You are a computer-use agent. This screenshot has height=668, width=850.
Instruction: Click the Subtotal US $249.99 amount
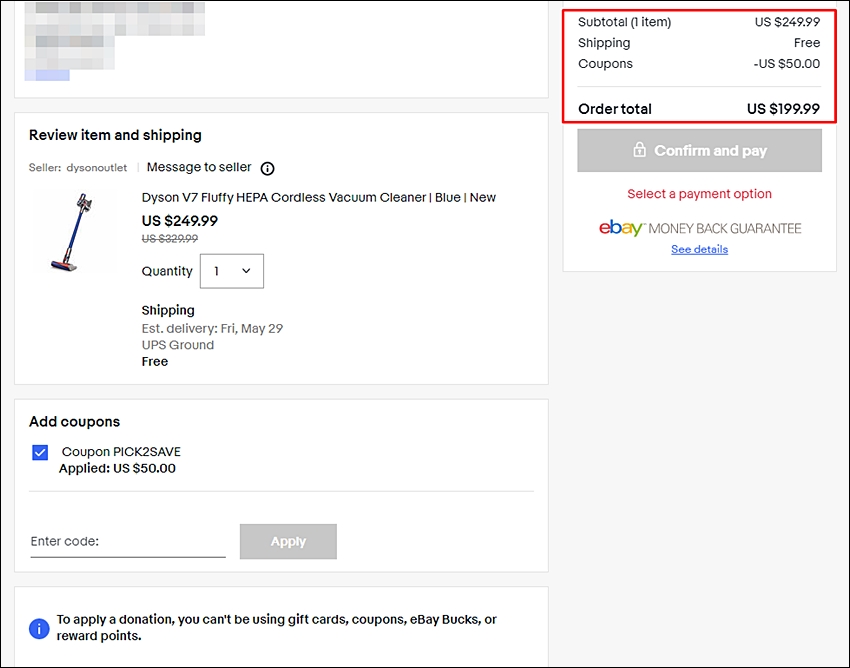[787, 22]
